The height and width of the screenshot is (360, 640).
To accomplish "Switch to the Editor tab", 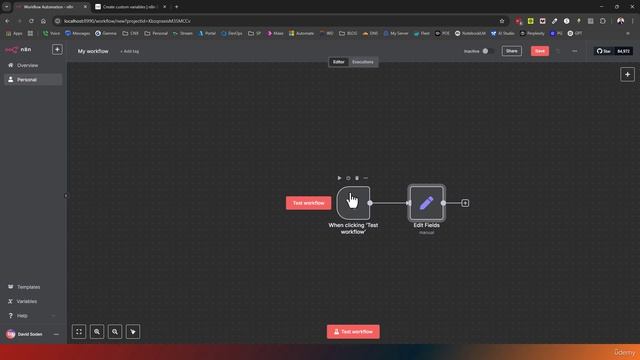I will [x=338, y=62].
